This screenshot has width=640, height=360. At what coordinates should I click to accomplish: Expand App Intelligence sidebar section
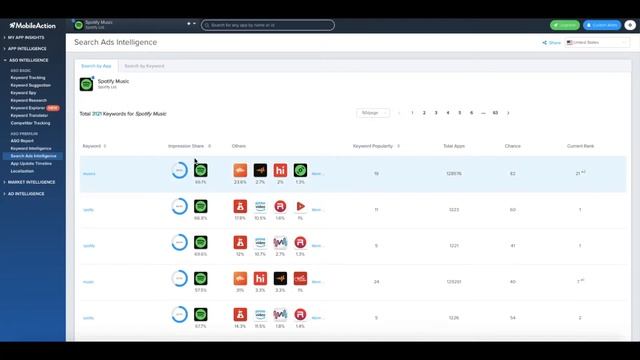27,49
